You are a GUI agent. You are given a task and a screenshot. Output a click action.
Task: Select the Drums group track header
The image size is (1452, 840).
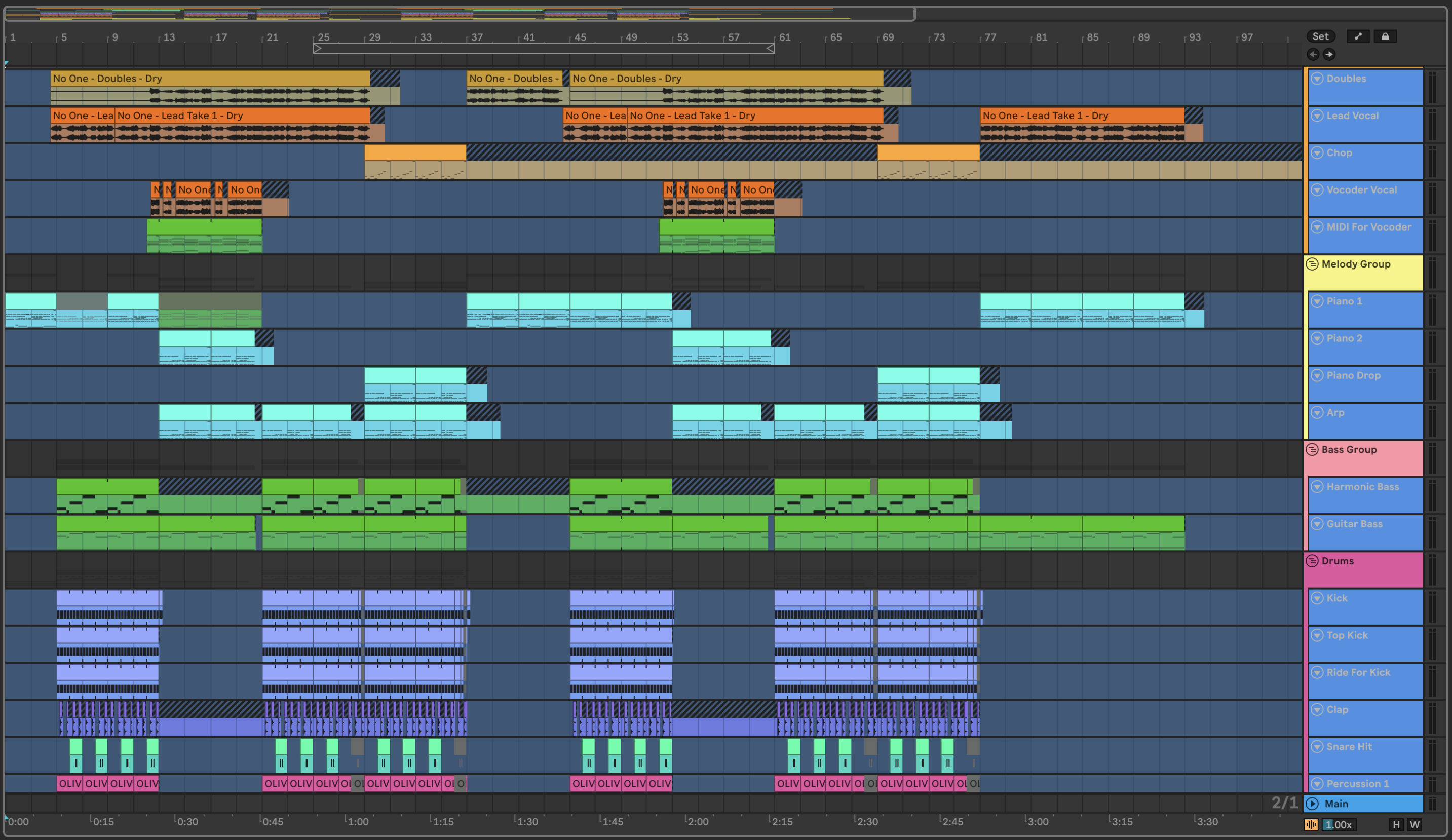pos(1363,569)
